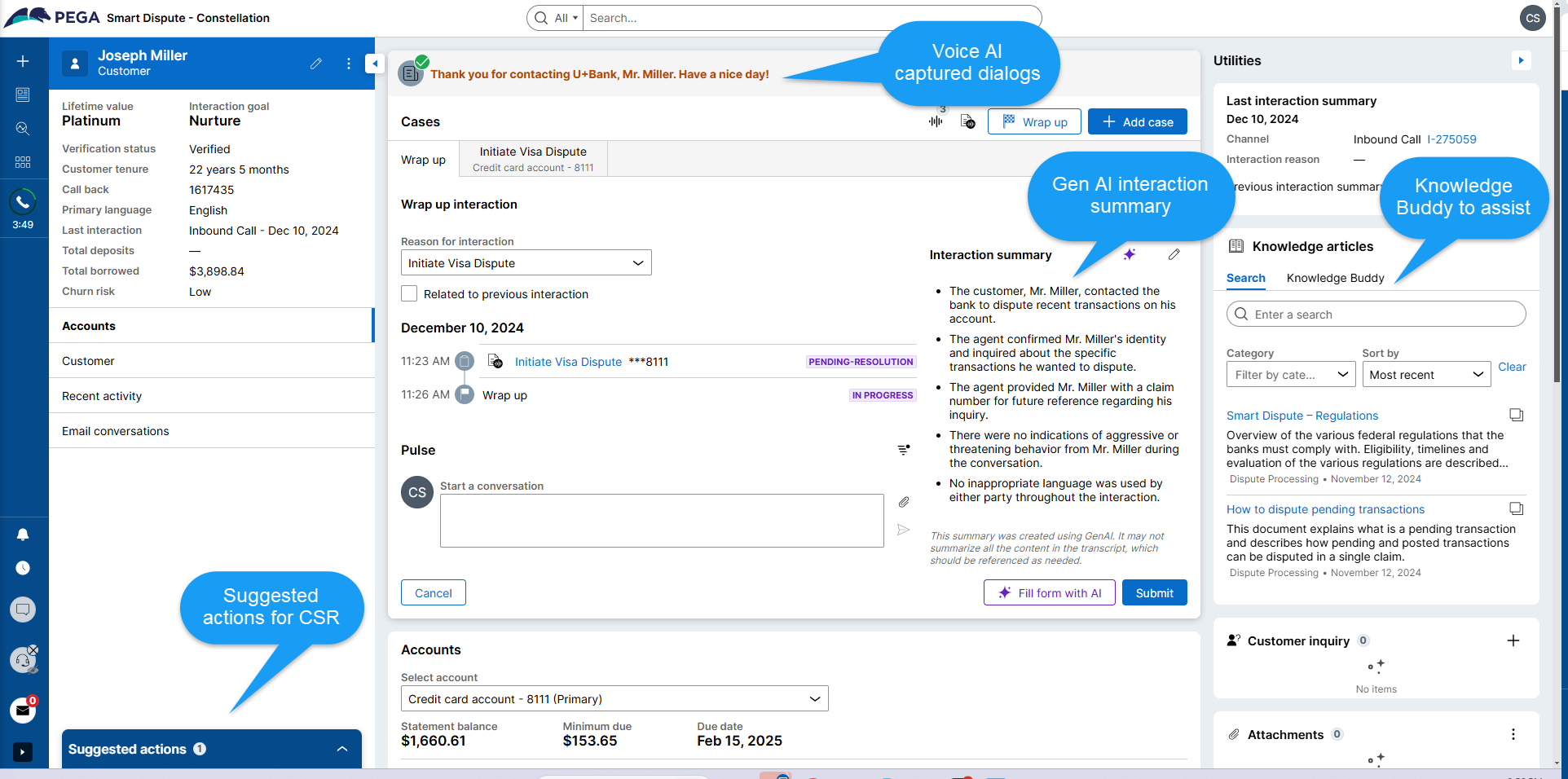Screen dimensions: 1568x779
Task: Click the edit pencil icon beside Joseph Miller
Action: click(316, 64)
